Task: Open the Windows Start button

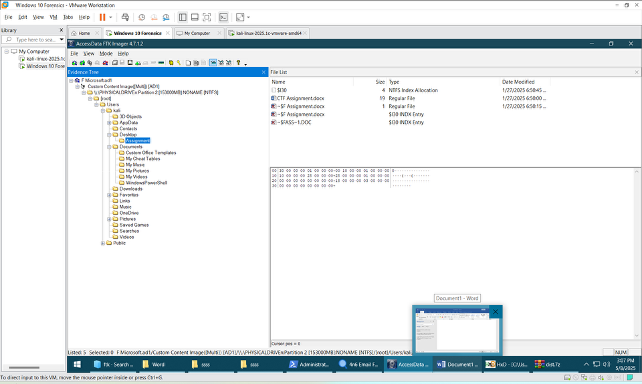Action: coord(77,364)
